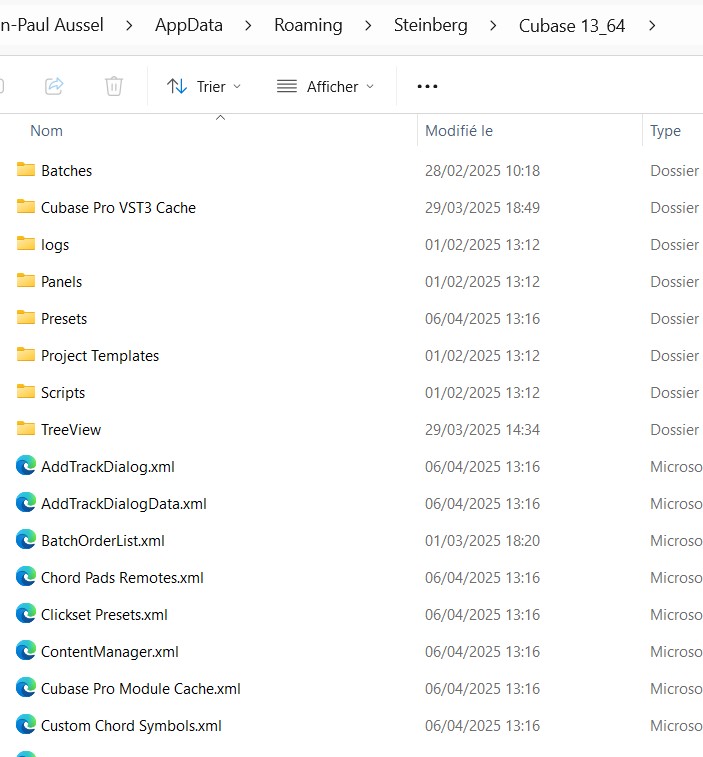Expand the chevron after Cubase 13_64 breadcrumb
The image size is (703, 757).
click(x=652, y=26)
